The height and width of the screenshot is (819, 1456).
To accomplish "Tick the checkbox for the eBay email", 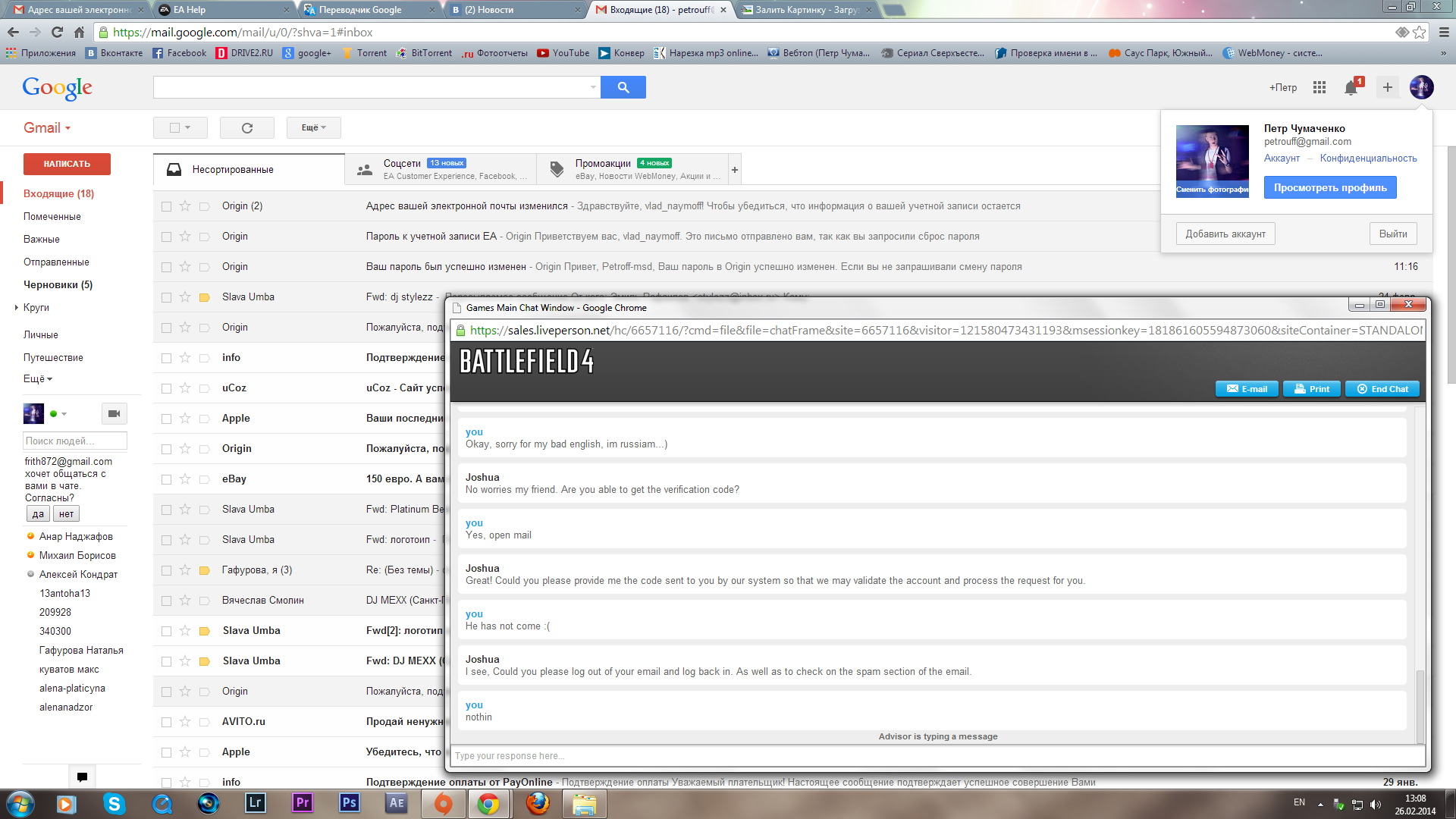I will [x=166, y=479].
